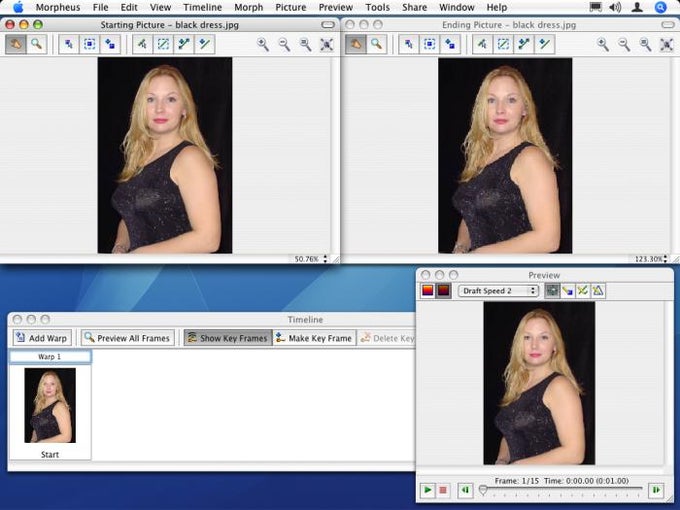
Task: Open the Picture menu
Action: tap(291, 7)
